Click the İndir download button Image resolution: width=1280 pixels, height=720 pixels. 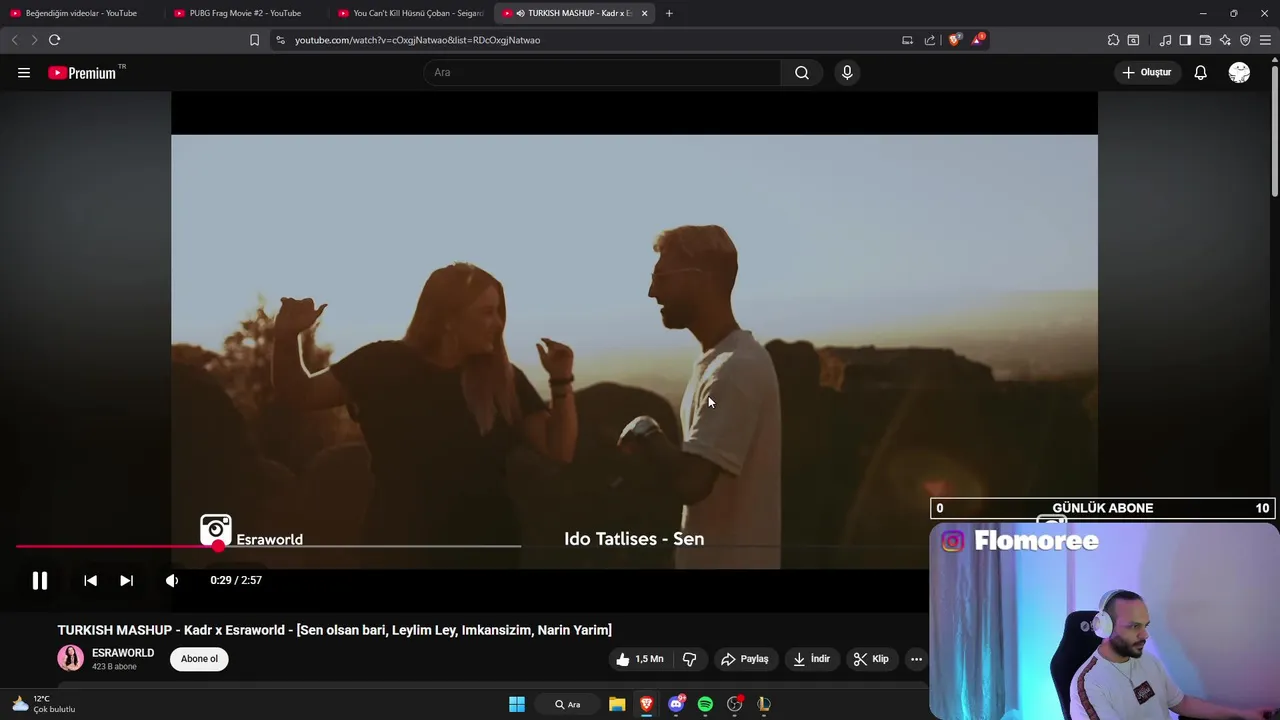coord(812,659)
